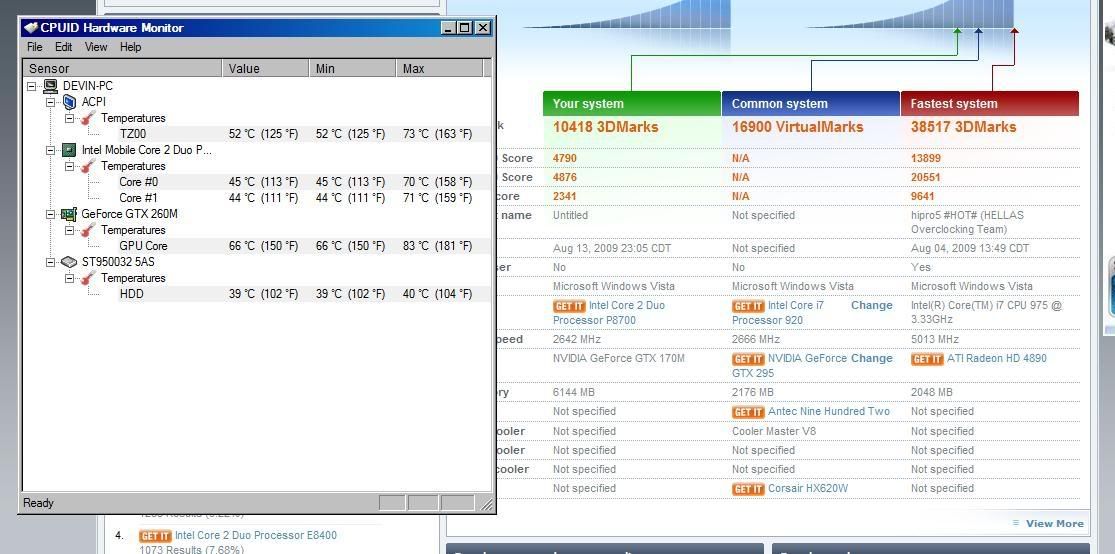The width and height of the screenshot is (1115, 554).
Task: Open the View menu in Hardware Monitor
Action: pos(95,47)
